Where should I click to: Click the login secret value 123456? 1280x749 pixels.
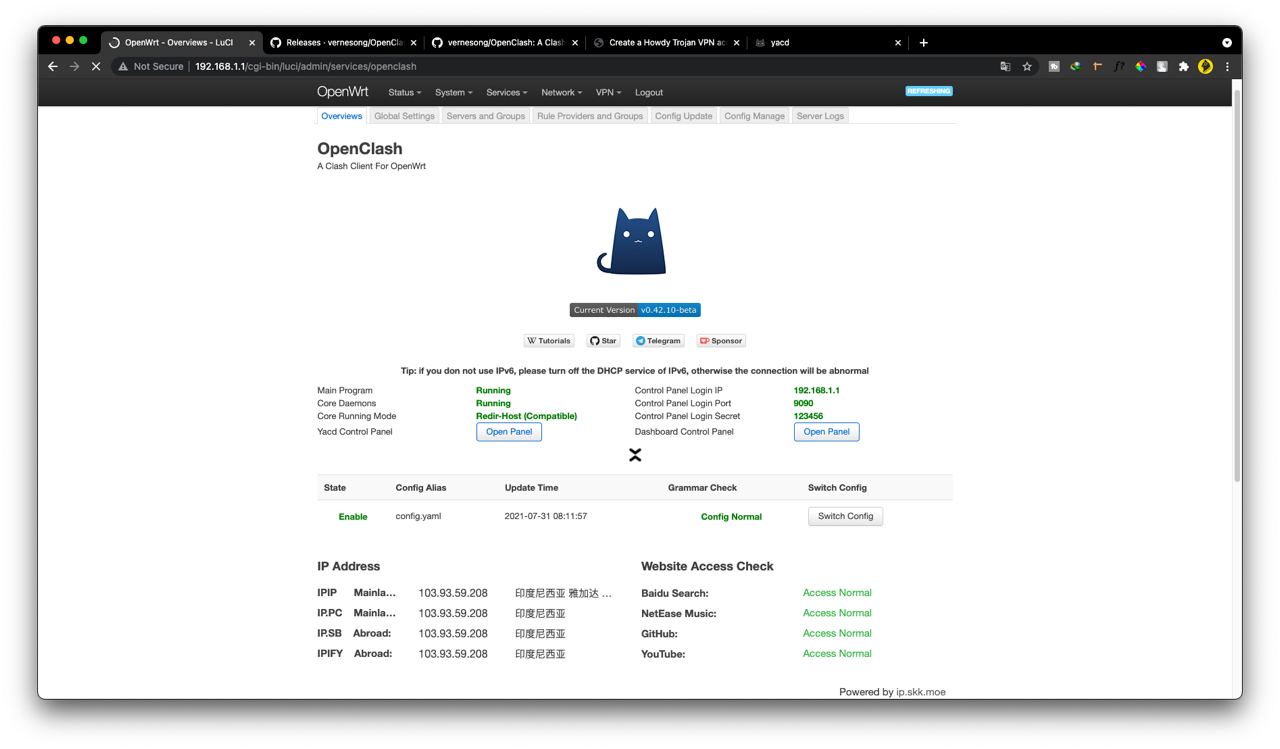(x=809, y=416)
